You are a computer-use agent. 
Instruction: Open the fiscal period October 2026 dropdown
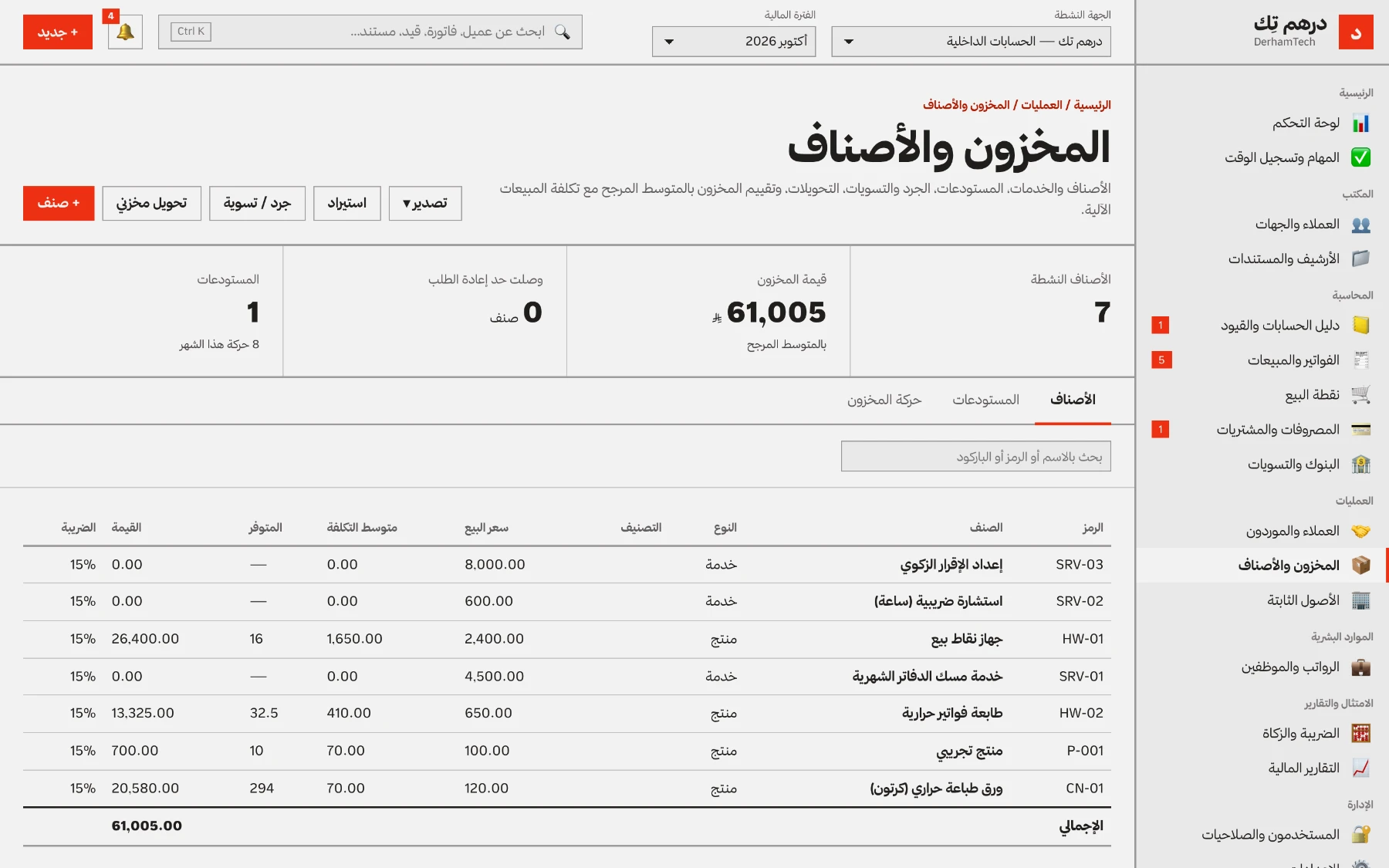tap(734, 42)
